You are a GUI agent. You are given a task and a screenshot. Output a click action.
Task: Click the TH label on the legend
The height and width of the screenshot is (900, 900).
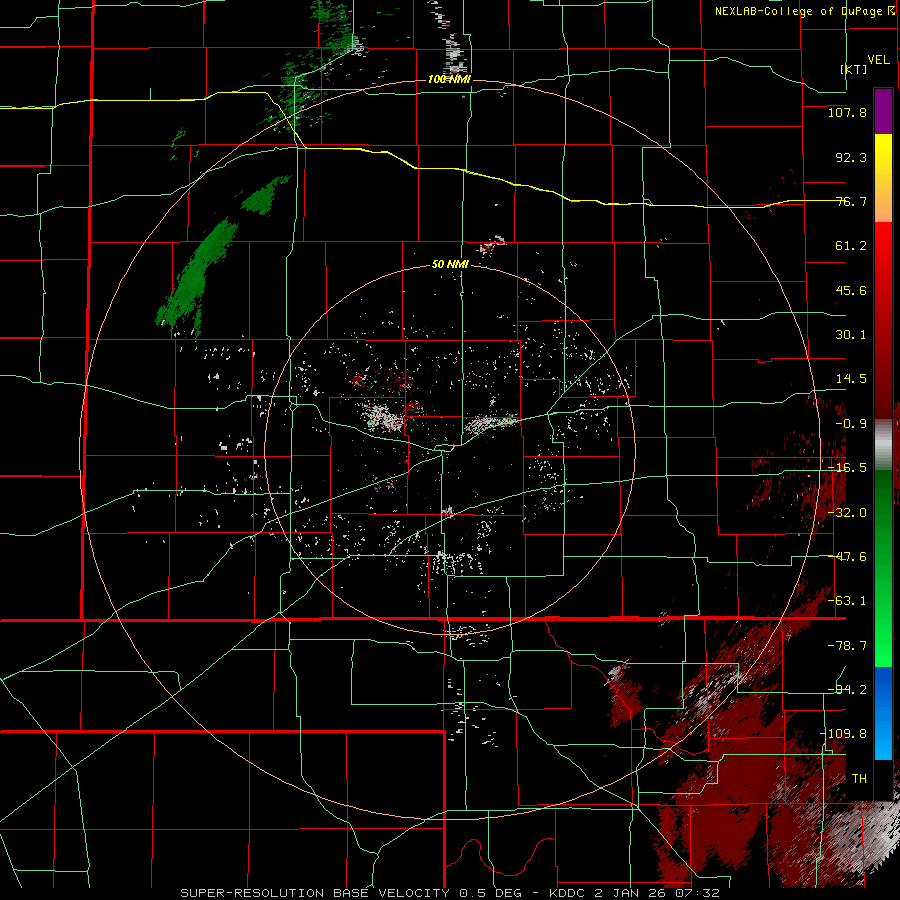859,778
